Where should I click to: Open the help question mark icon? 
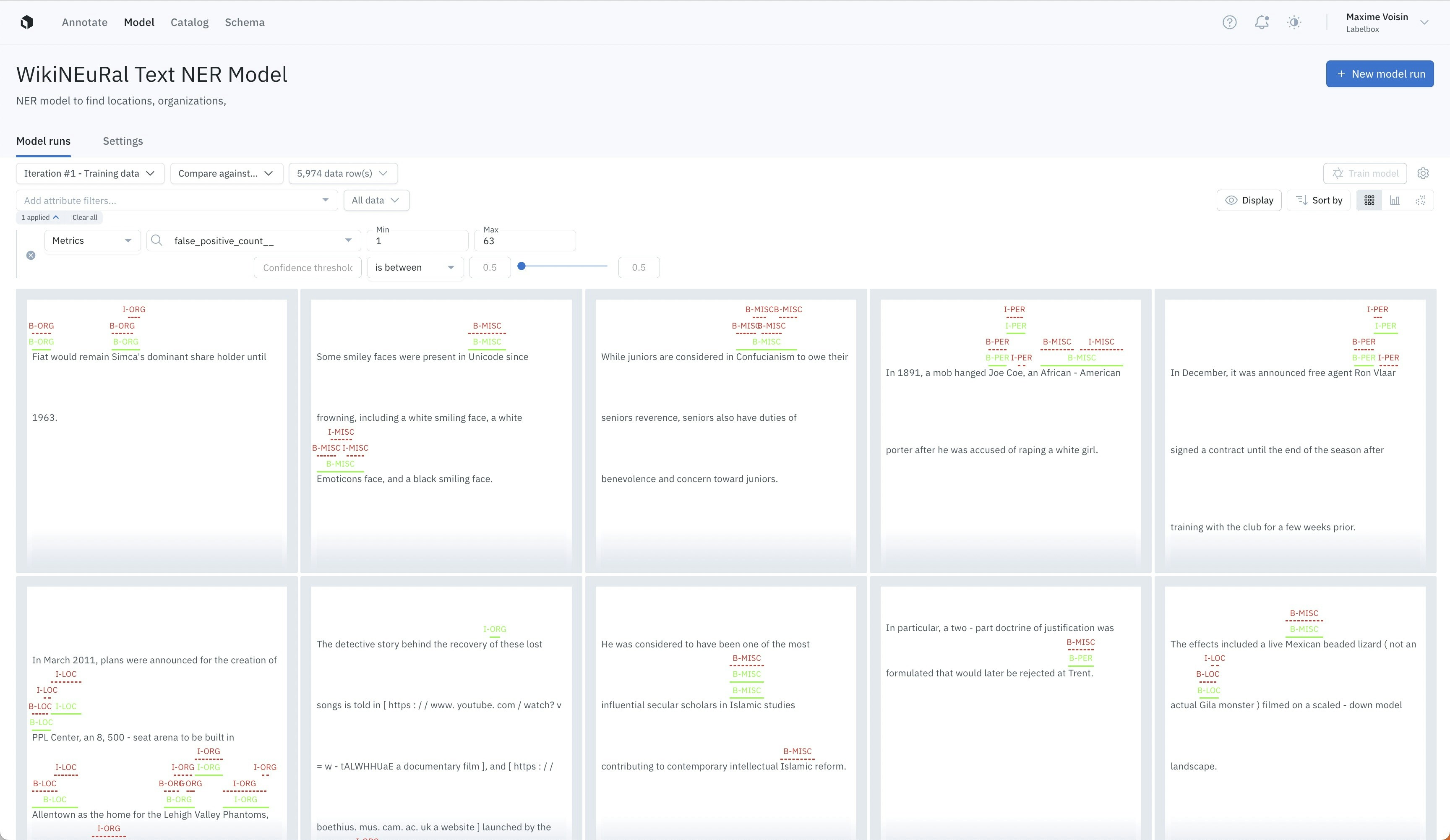click(1229, 22)
